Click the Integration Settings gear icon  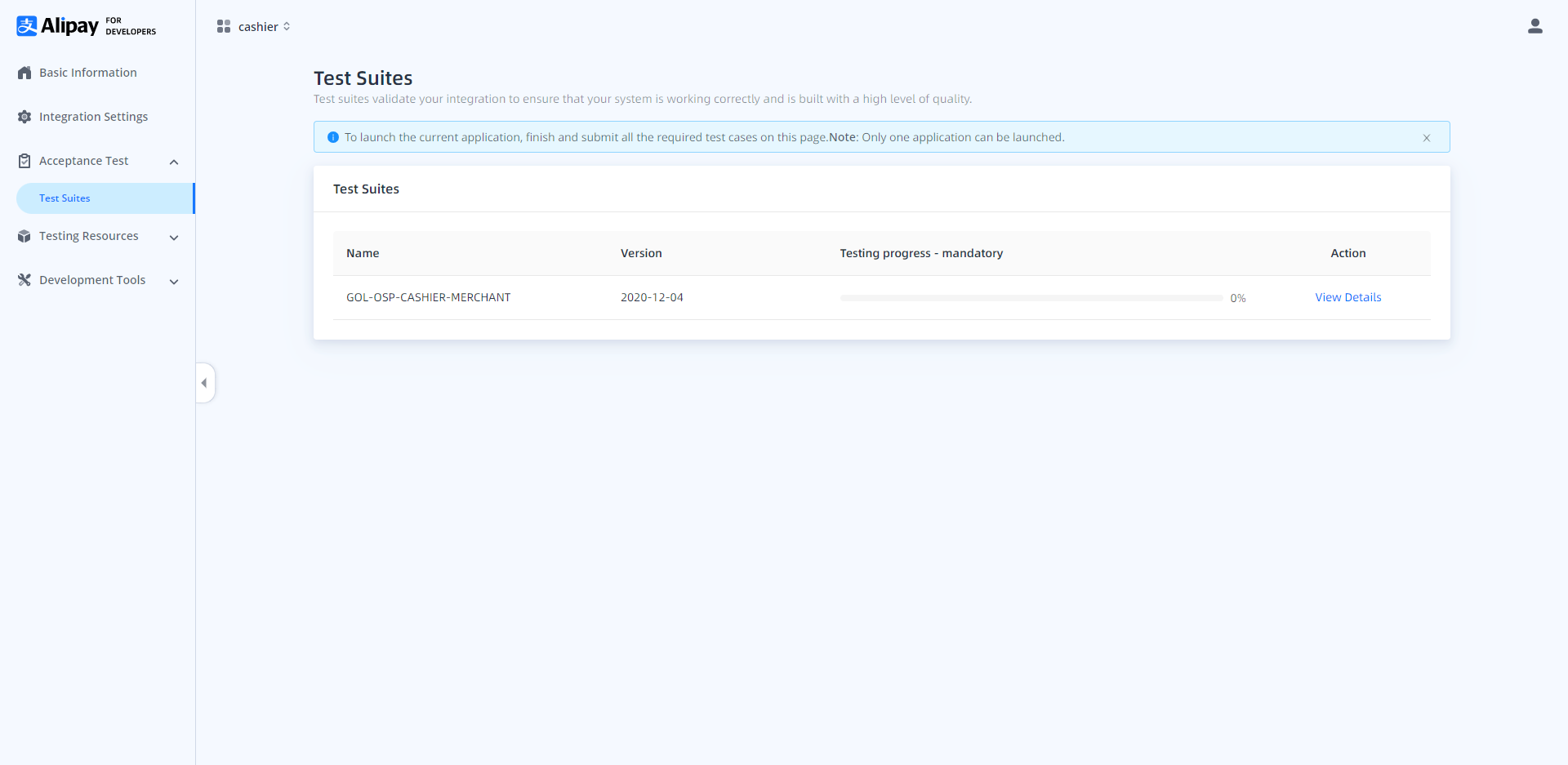point(24,117)
